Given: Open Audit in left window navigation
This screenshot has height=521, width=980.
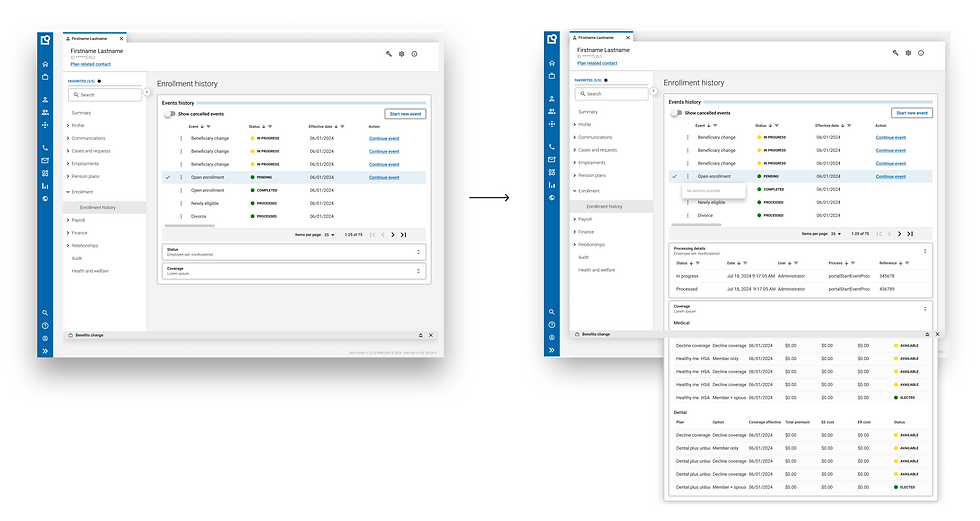Looking at the screenshot, I should [77, 258].
